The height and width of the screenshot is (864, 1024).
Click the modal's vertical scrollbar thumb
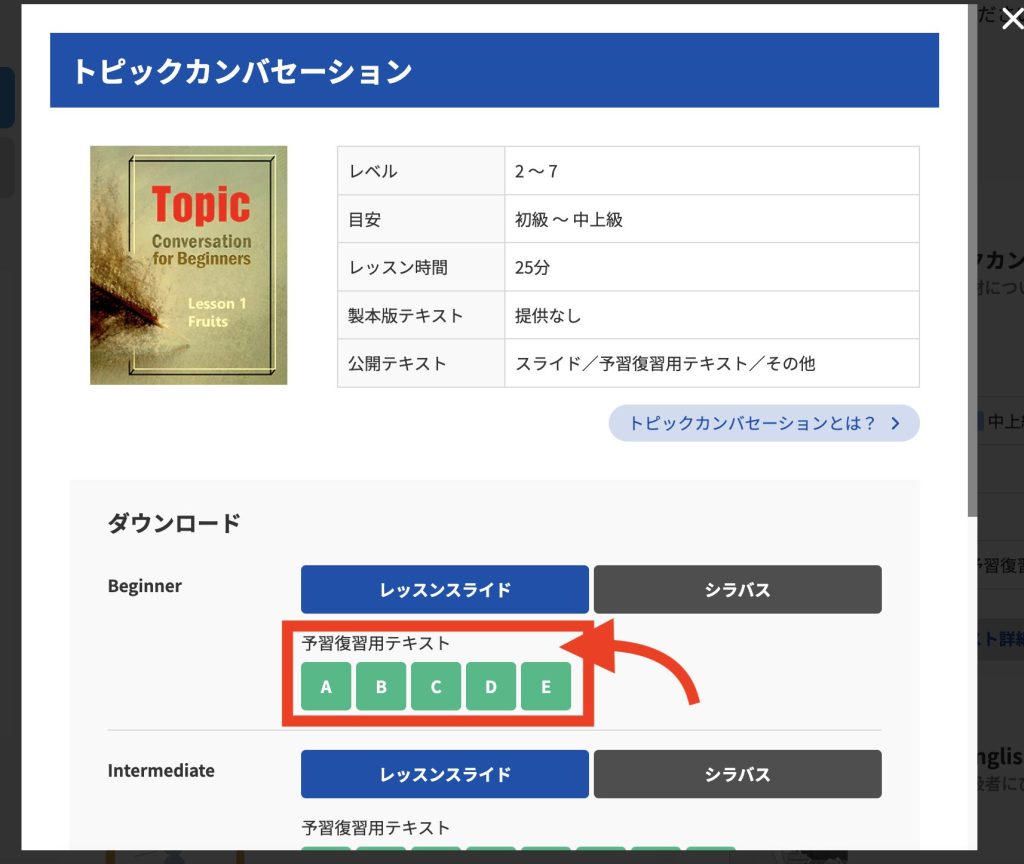(x=972, y=261)
